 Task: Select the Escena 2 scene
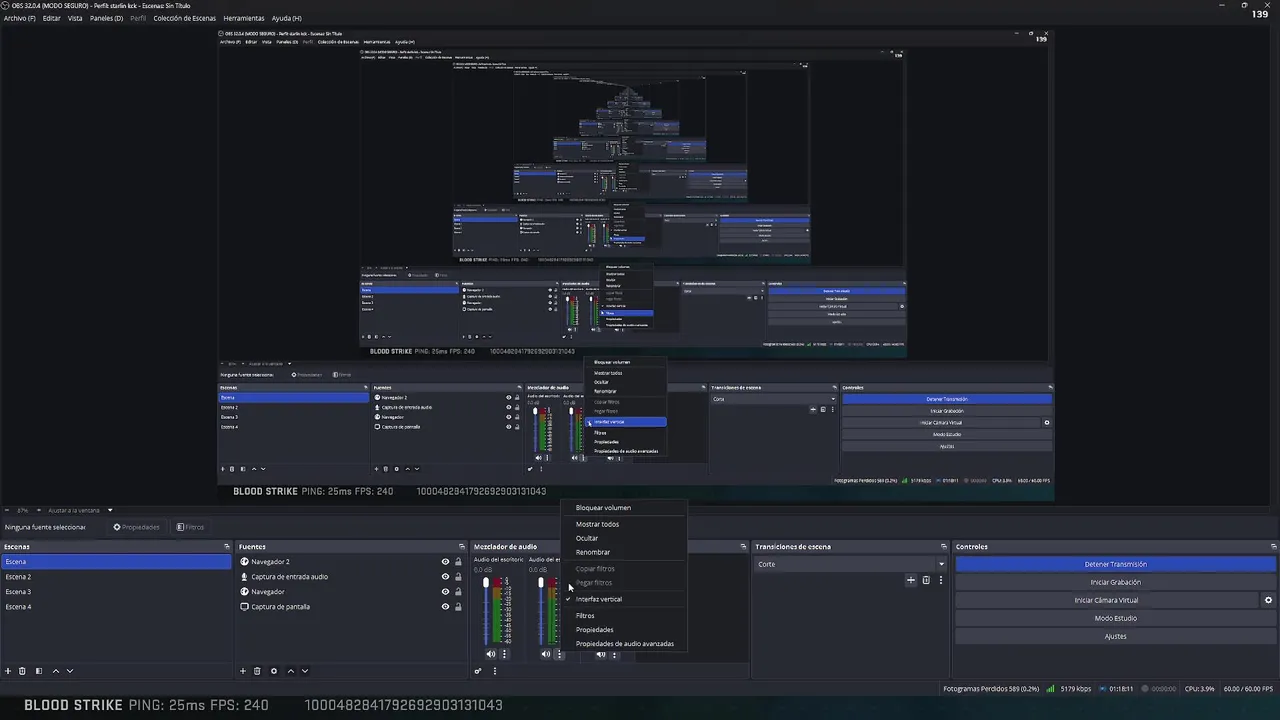(x=116, y=577)
